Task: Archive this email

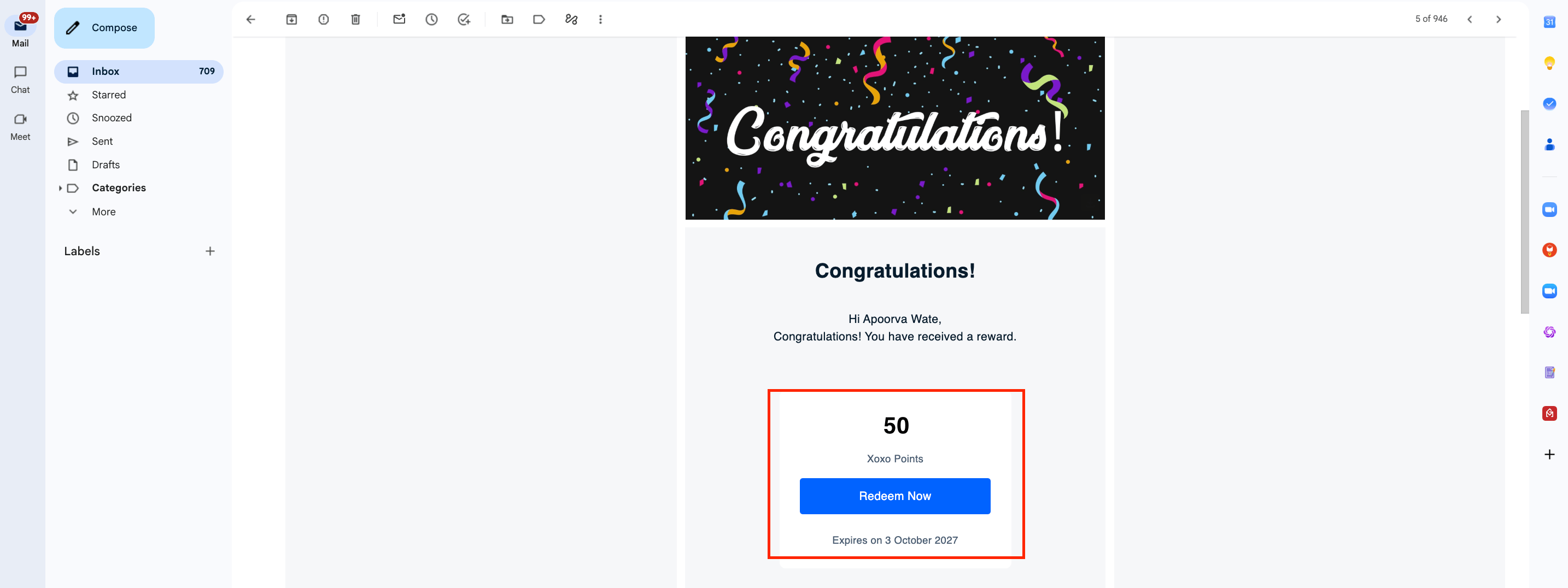Action: [x=291, y=20]
